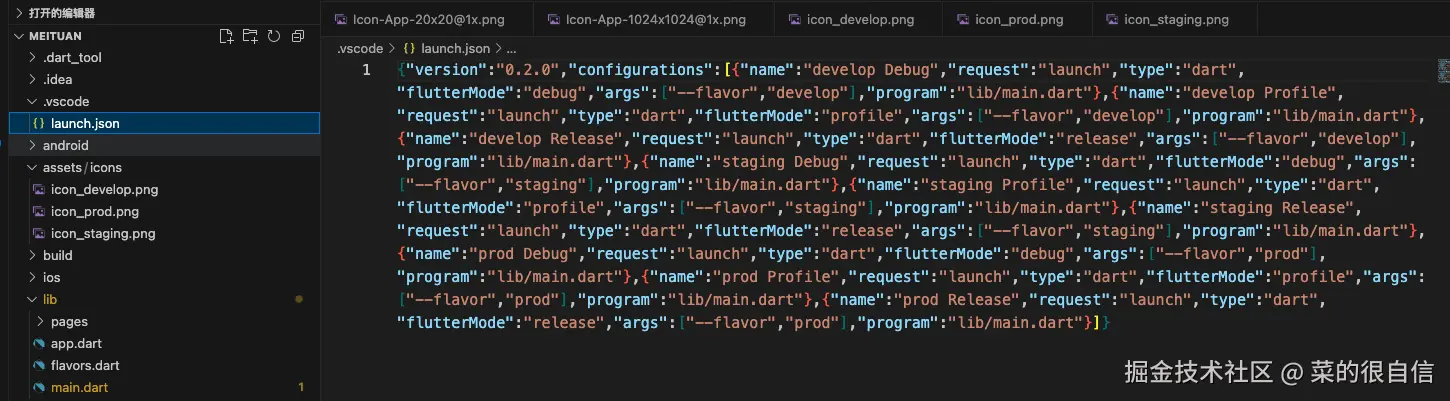Select launch.json in the file tree
The height and width of the screenshot is (401, 1450).
164,124
